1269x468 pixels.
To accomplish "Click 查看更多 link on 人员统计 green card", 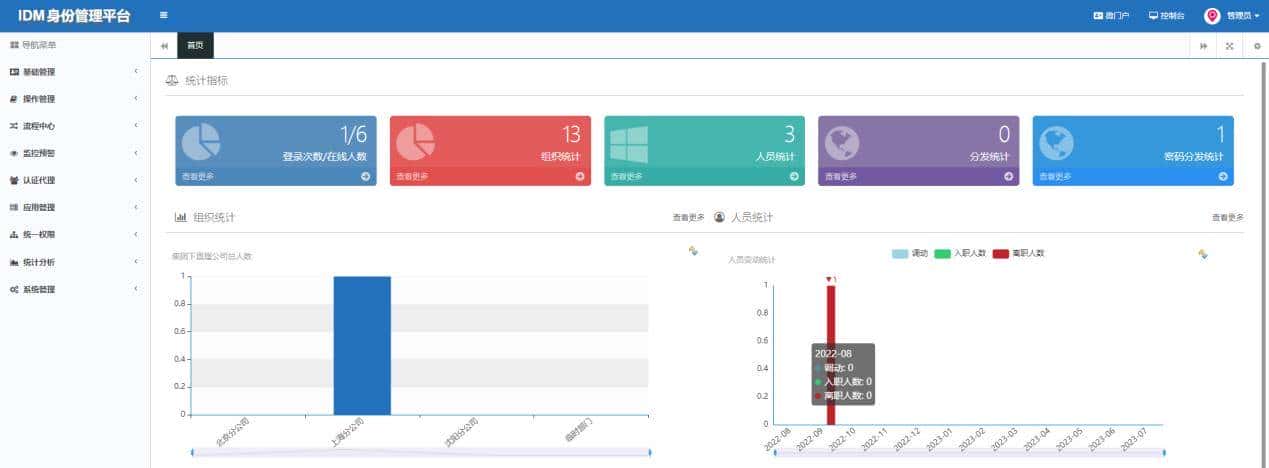I will (x=626, y=177).
